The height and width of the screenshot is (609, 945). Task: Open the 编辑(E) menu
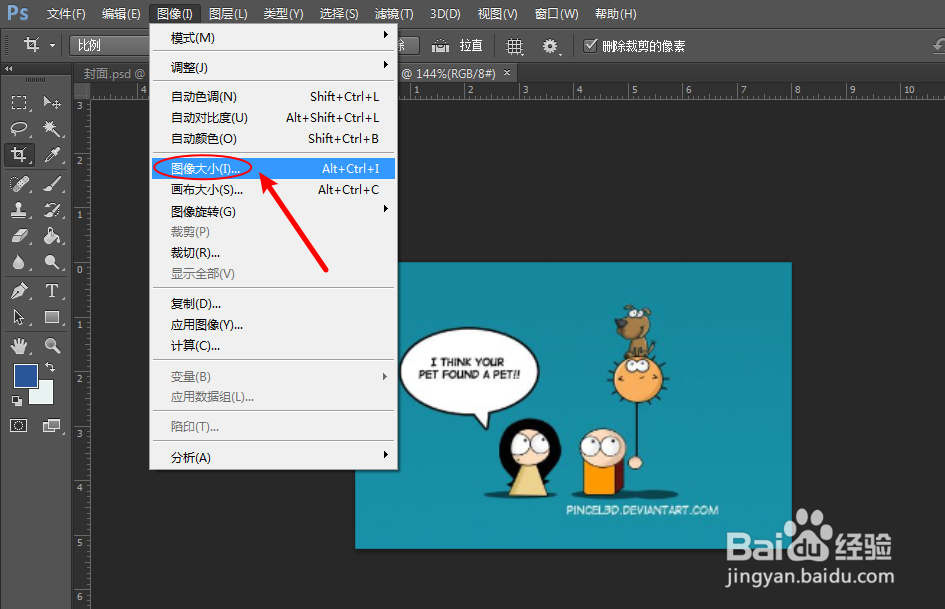tap(121, 13)
